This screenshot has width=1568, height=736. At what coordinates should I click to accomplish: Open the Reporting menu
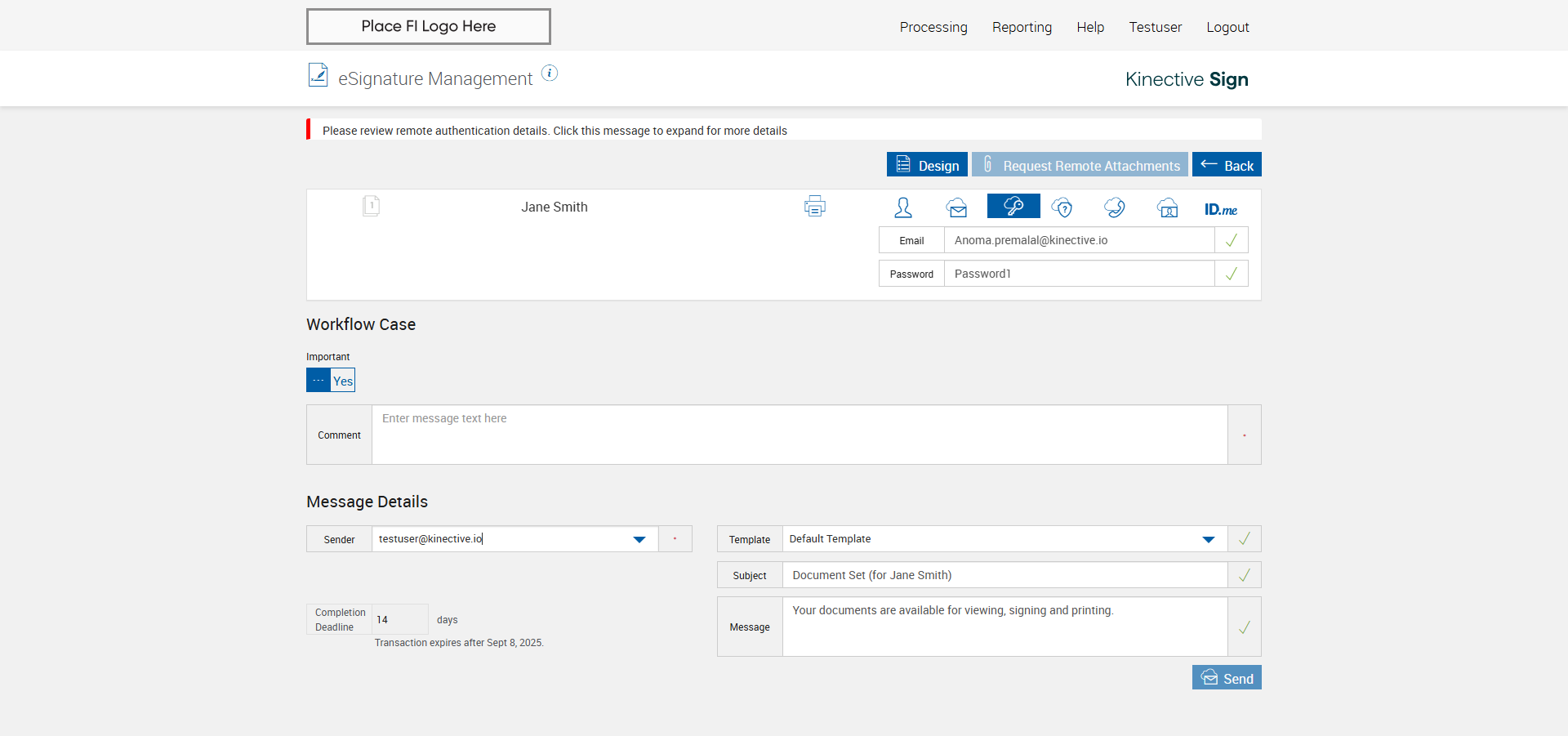click(1022, 27)
